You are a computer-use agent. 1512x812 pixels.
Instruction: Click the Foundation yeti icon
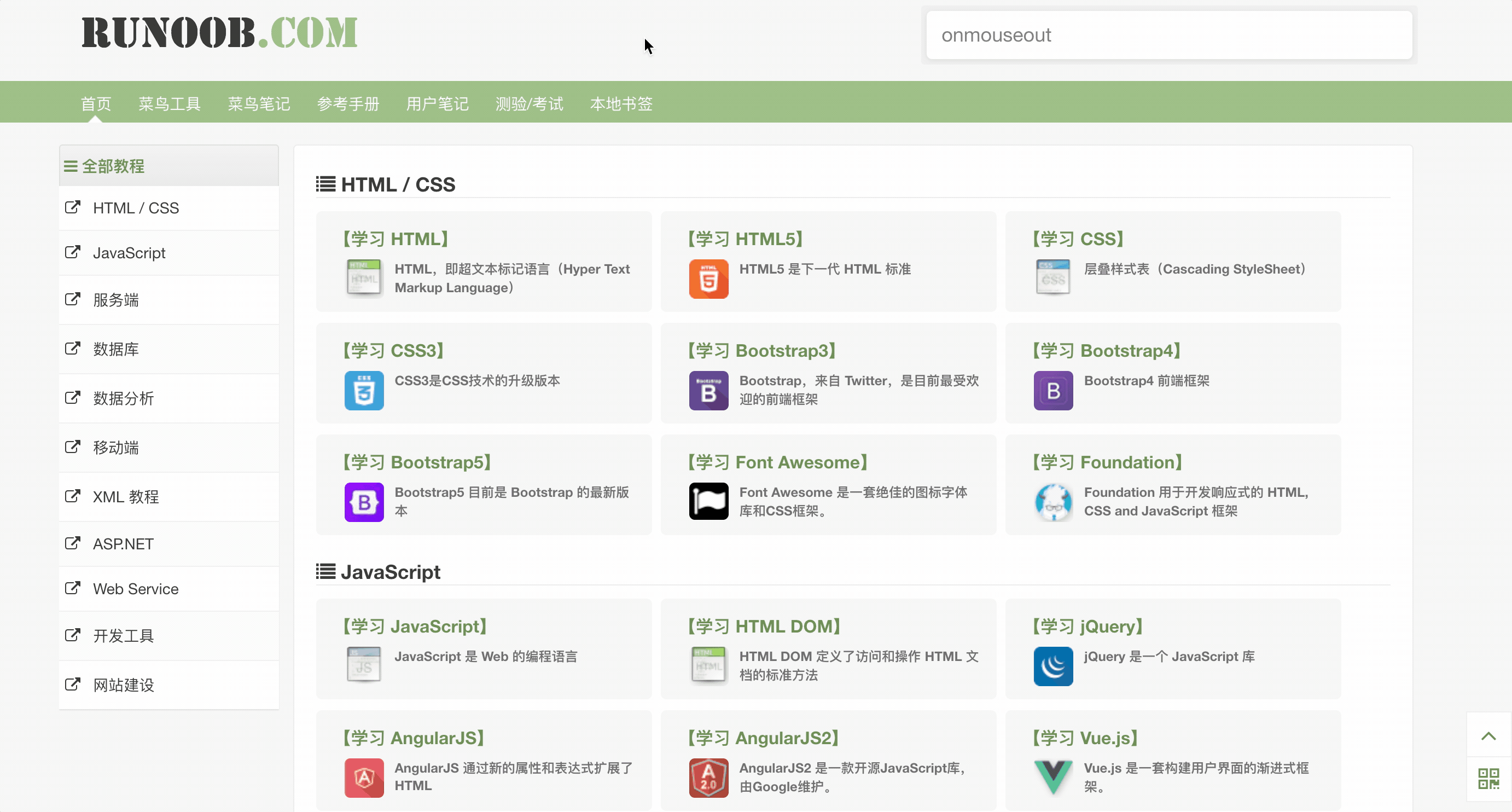click(1053, 502)
